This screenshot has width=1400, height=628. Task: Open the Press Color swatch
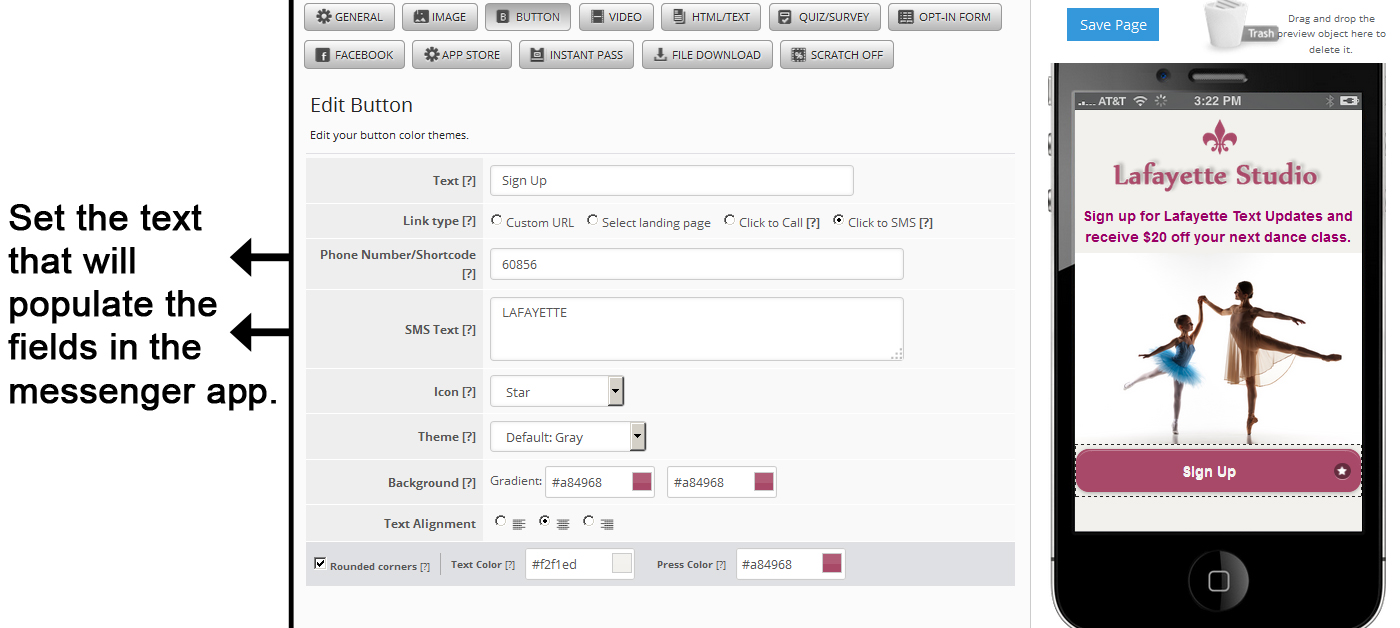click(x=832, y=564)
